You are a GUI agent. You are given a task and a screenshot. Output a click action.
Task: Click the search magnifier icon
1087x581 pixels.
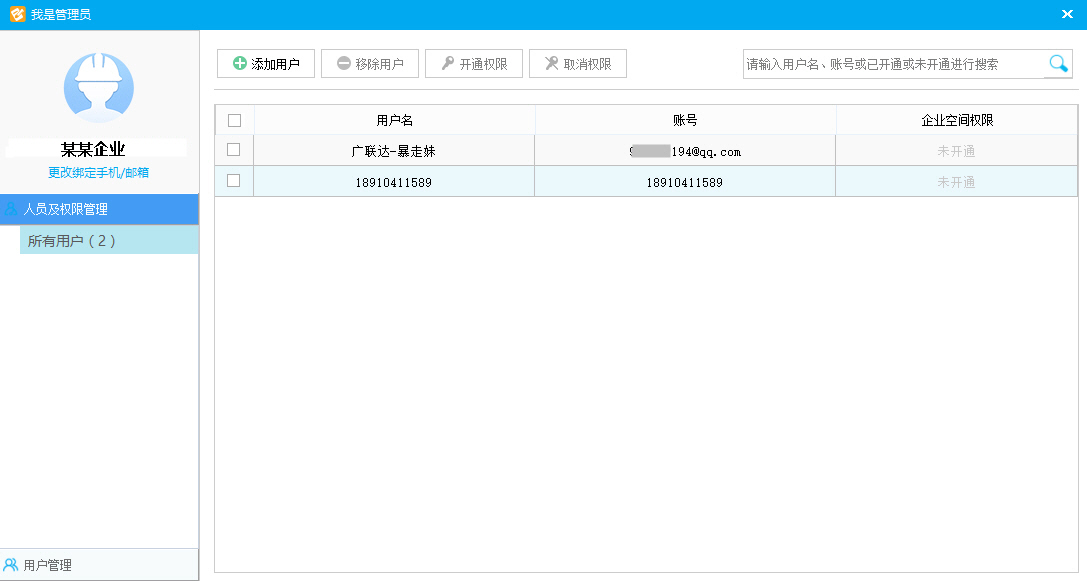tap(1058, 64)
